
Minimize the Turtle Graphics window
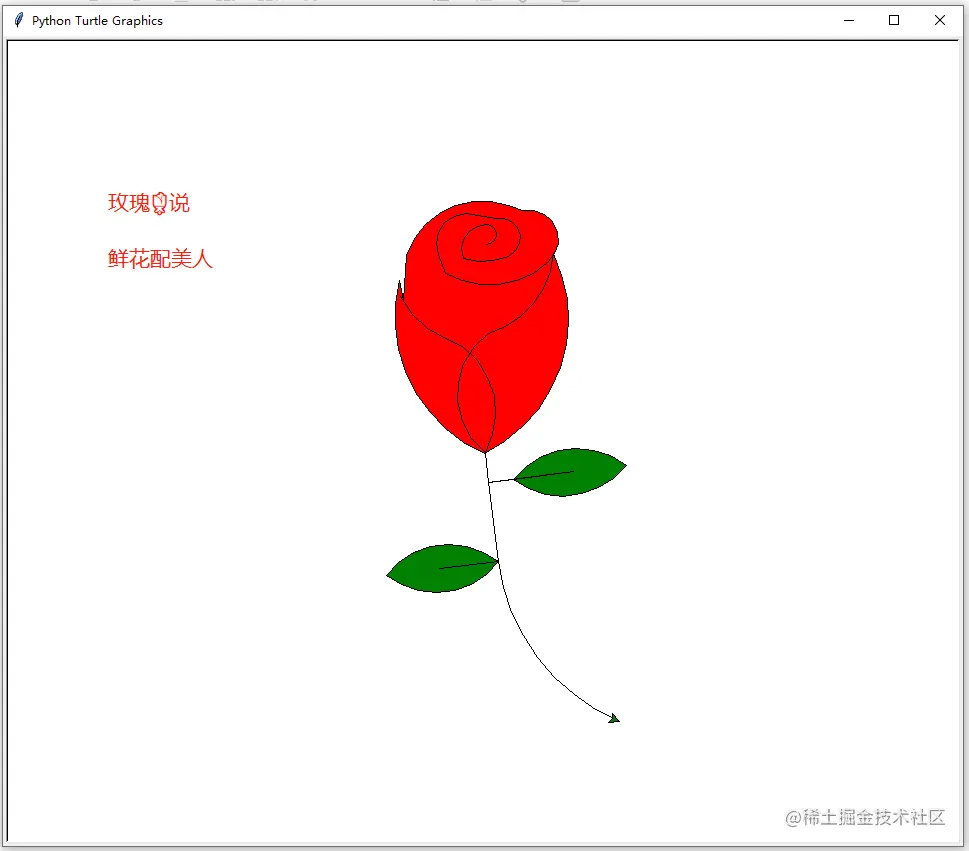click(x=848, y=20)
